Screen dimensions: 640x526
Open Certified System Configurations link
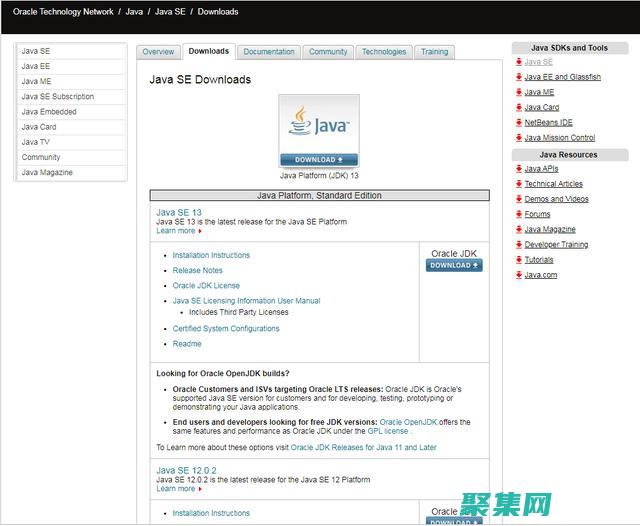(226, 328)
